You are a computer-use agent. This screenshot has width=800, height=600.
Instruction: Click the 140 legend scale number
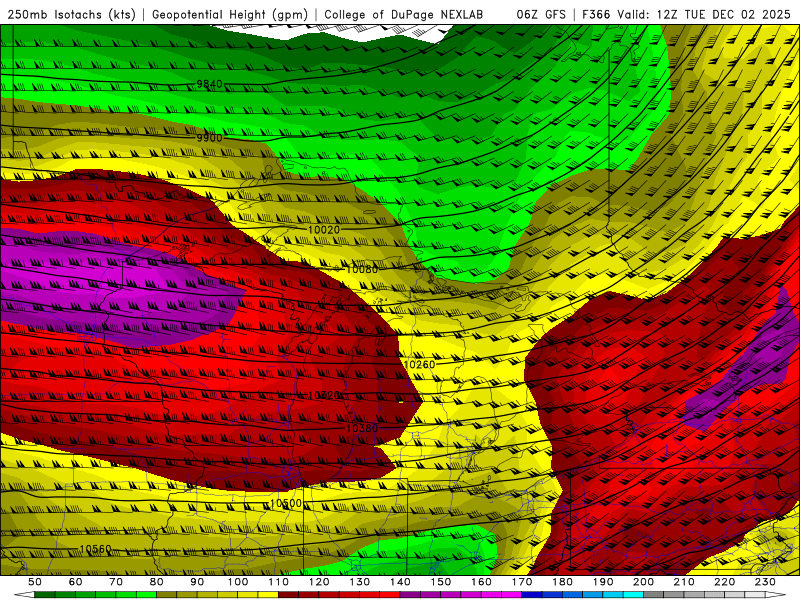coord(400,582)
